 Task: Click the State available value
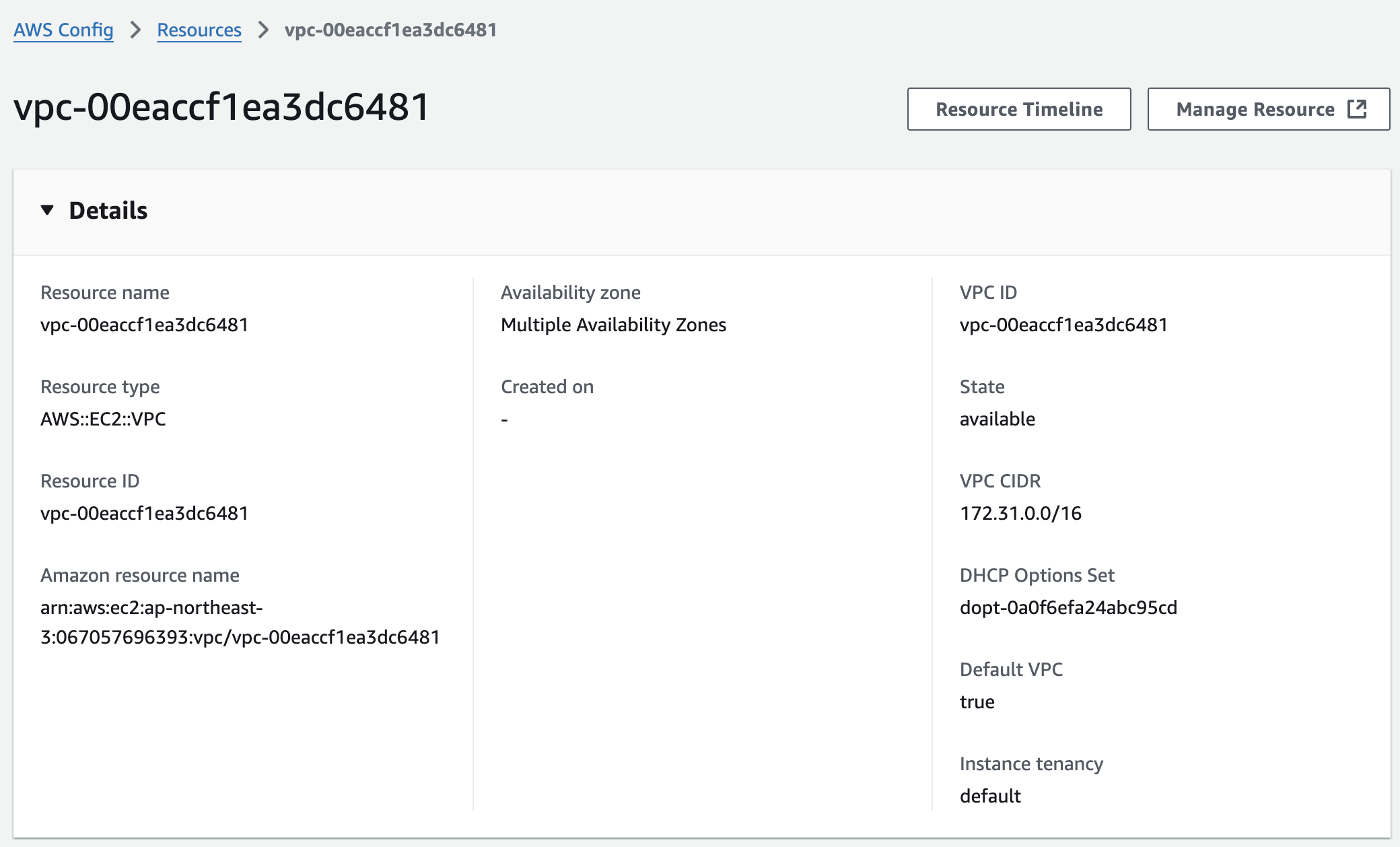pyautogui.click(x=997, y=419)
